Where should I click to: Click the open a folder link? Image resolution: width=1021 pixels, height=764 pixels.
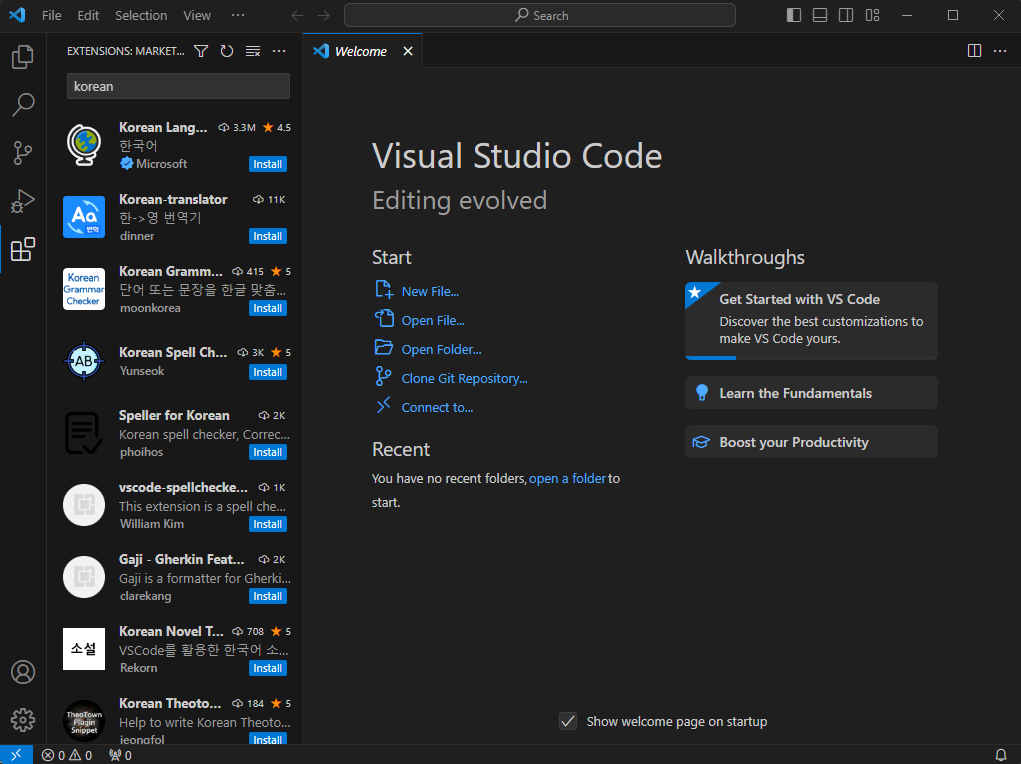coord(567,479)
